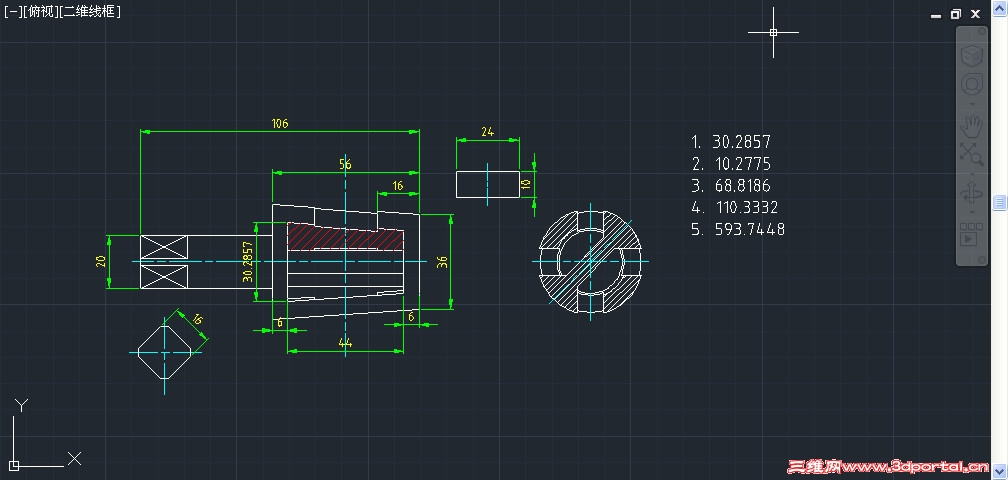This screenshot has height=480, width=1008.
Task: Expand the Zoom options dropdown arrow
Action: [971, 173]
